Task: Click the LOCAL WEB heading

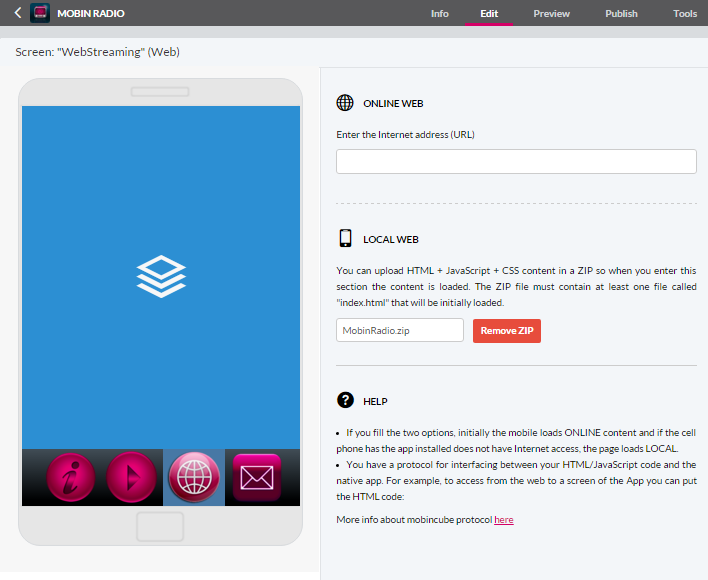Action: [x=391, y=239]
